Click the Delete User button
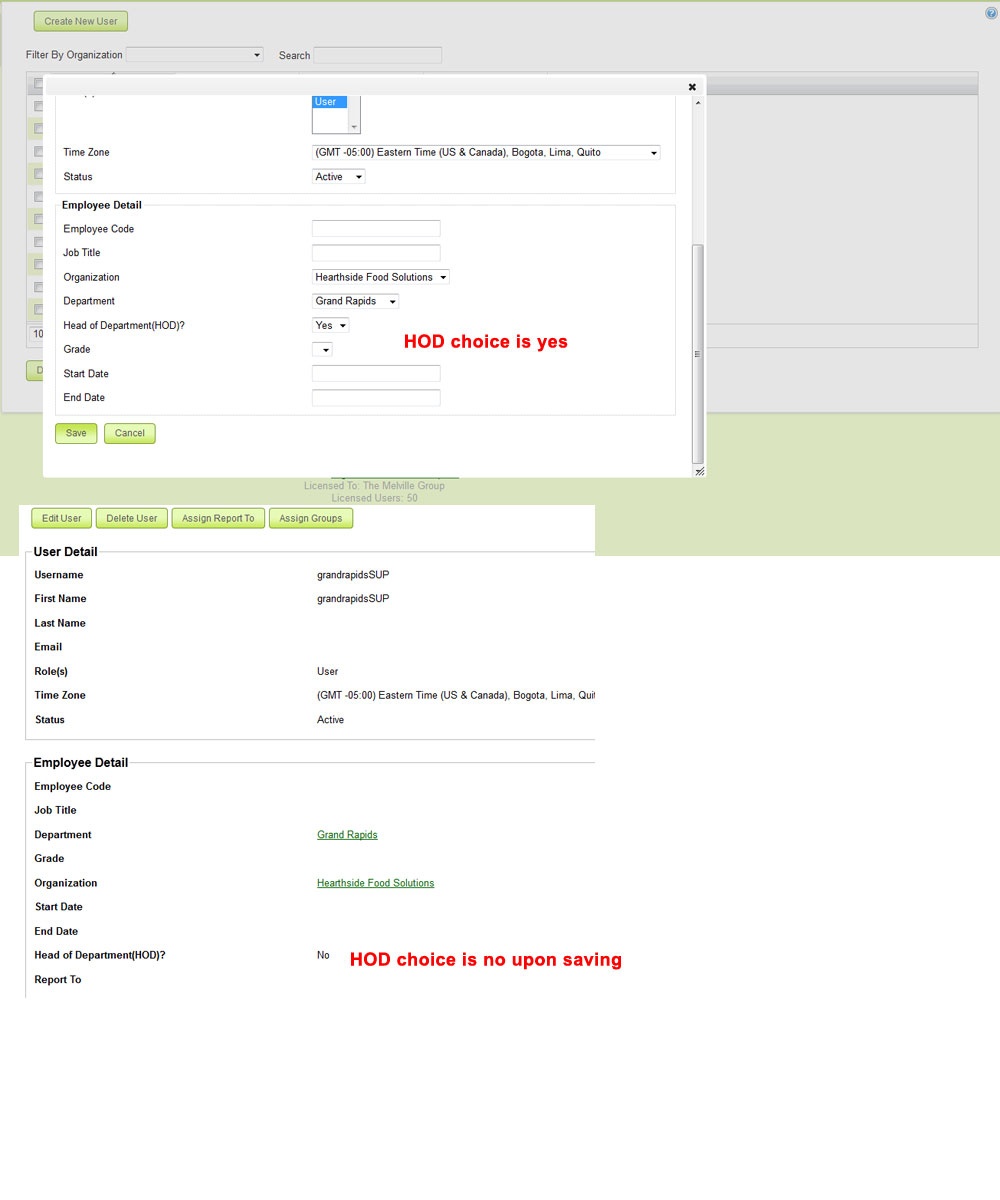Screen dimensions: 1000x1200 [132, 518]
